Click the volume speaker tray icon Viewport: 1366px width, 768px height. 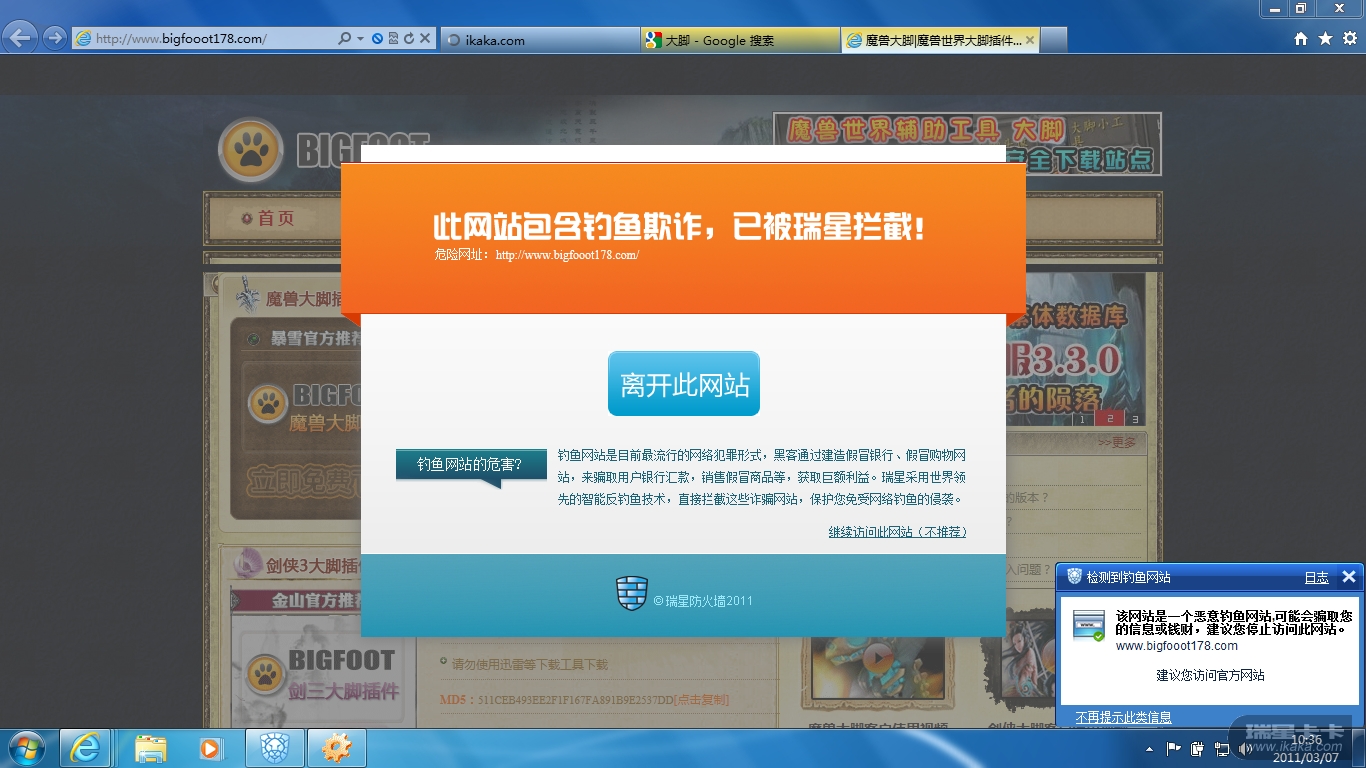coord(1245,748)
